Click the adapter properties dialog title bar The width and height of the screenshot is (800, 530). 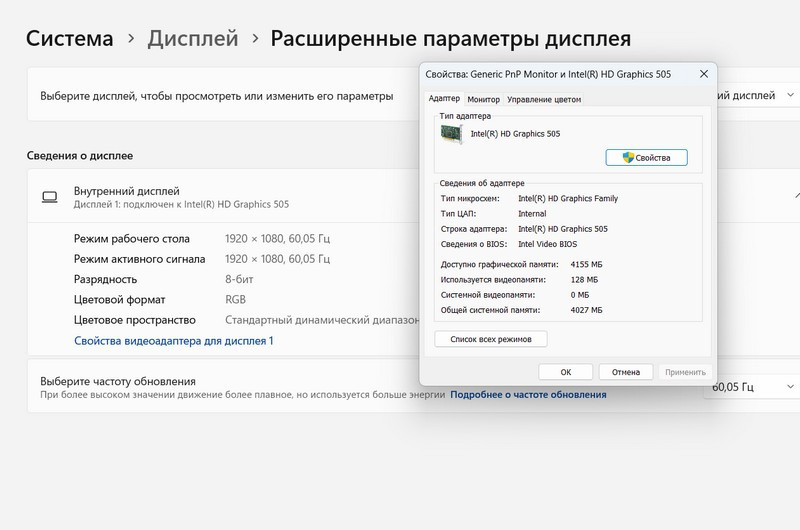[550, 74]
